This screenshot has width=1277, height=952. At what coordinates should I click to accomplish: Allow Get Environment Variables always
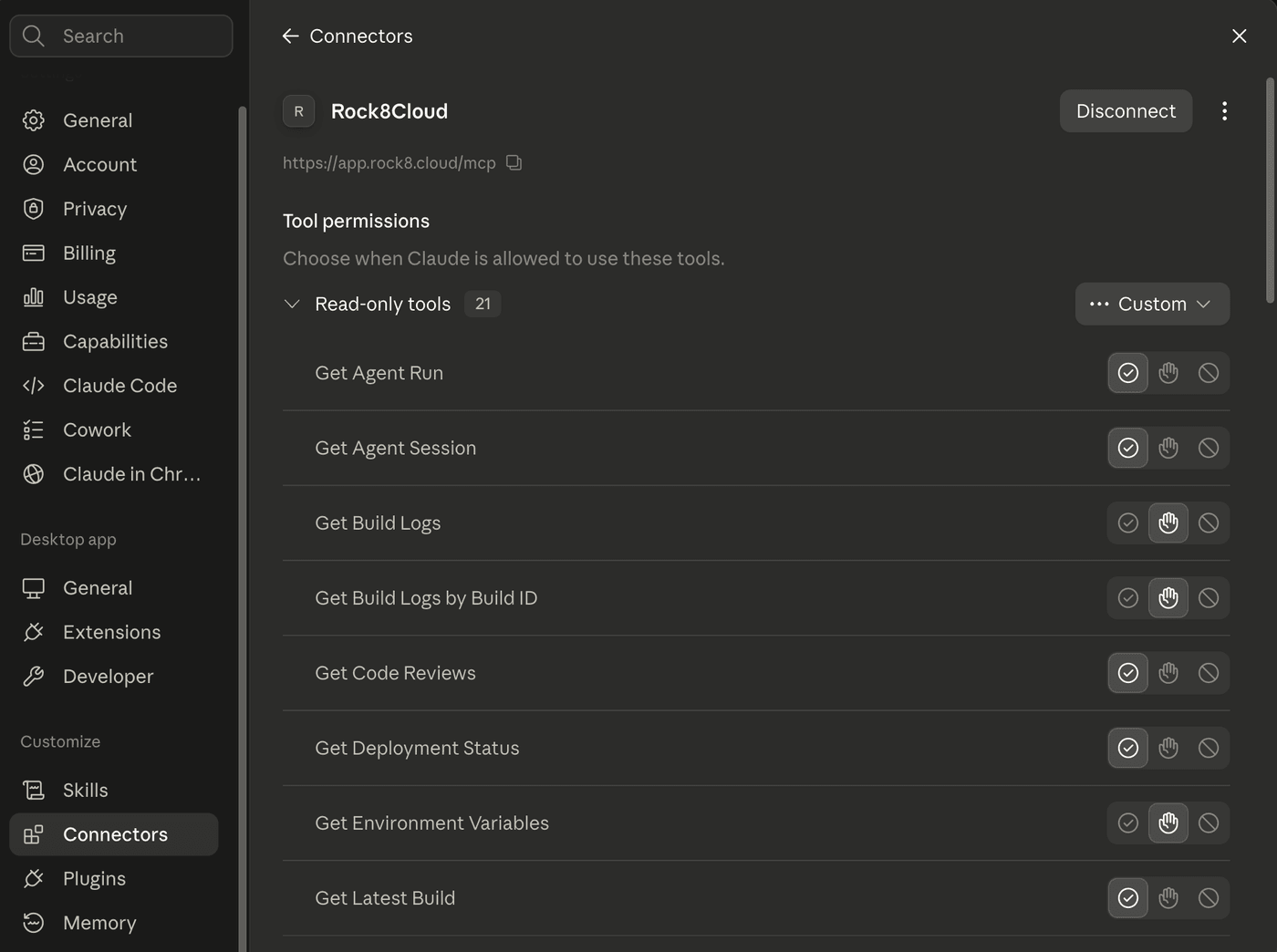click(x=1128, y=823)
